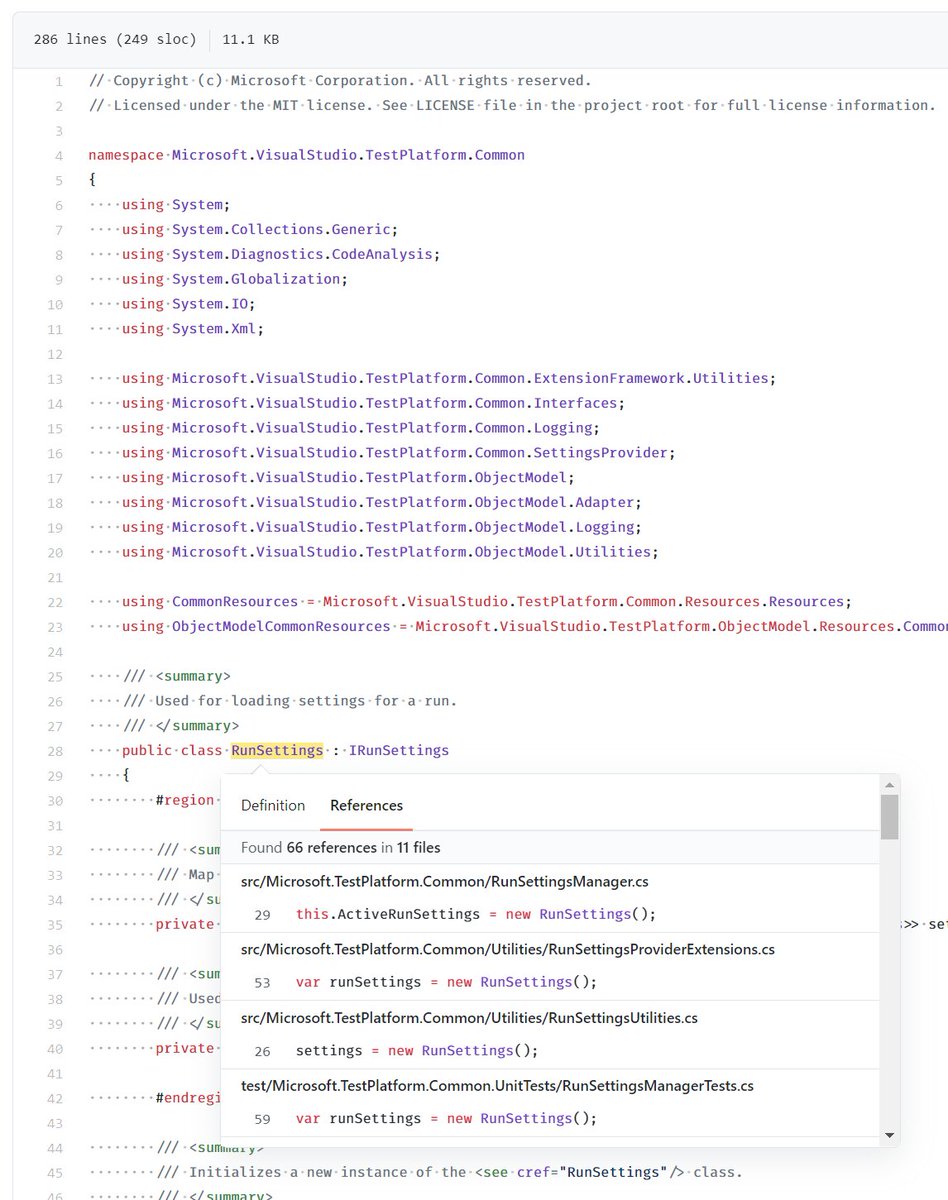Open RunSettingsUtilities.cs reference file

[x=469, y=1018]
